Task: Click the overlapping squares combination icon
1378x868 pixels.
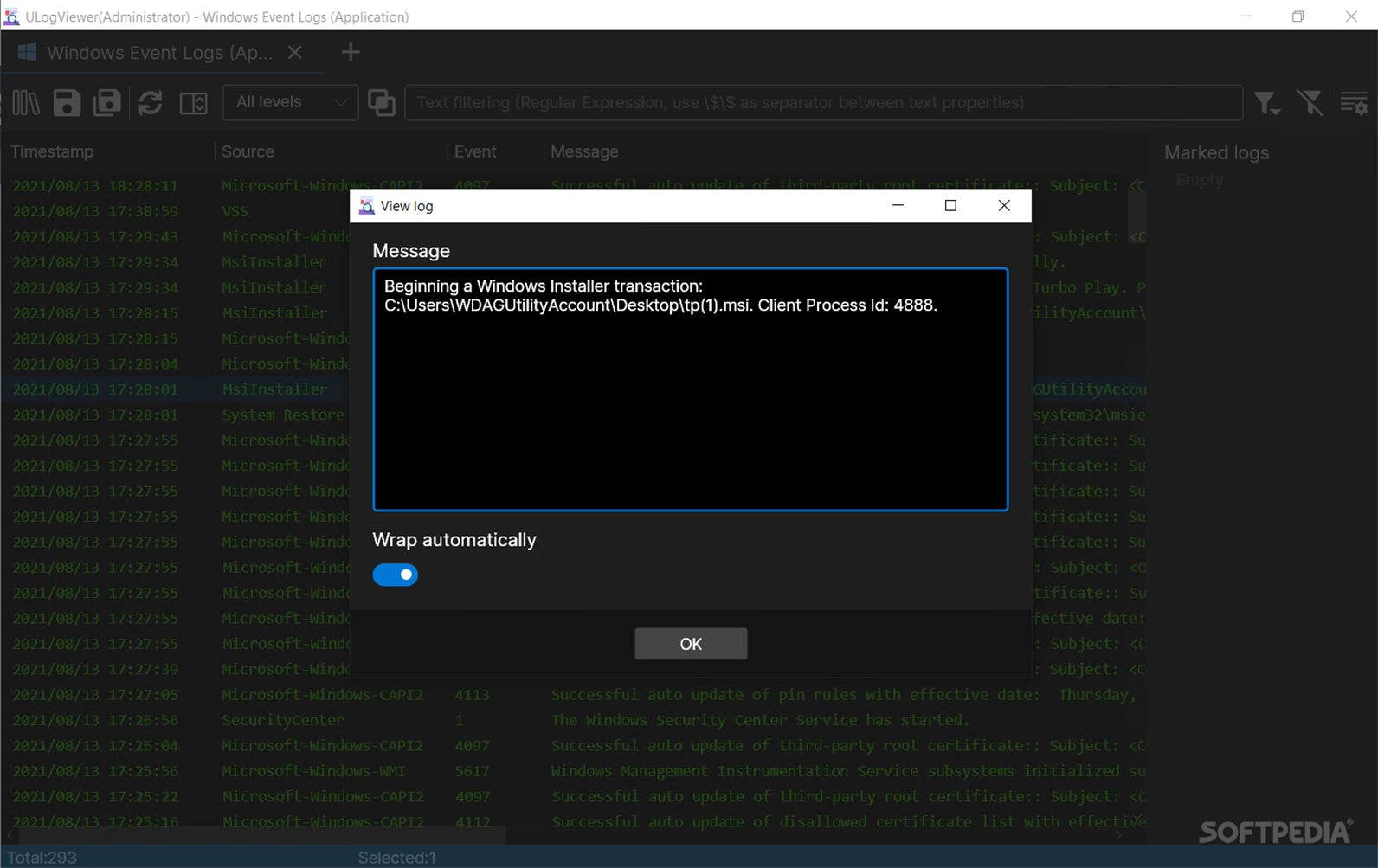Action: [382, 103]
